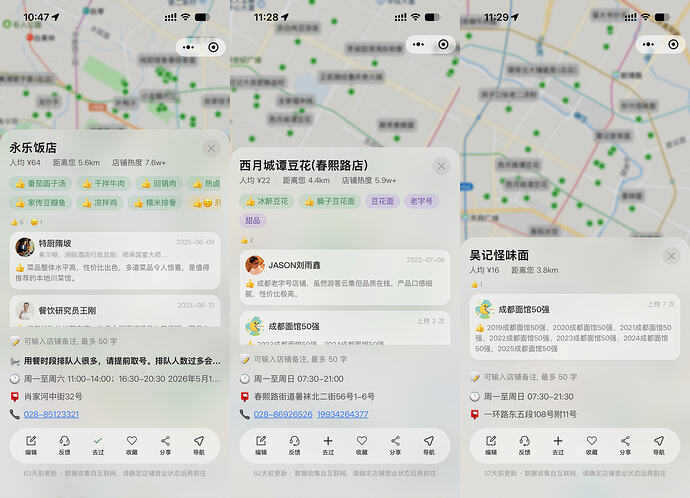Open three-dot menu above 吴记怪味面 map
Image resolution: width=690 pixels, height=498 pixels.
coord(648,44)
